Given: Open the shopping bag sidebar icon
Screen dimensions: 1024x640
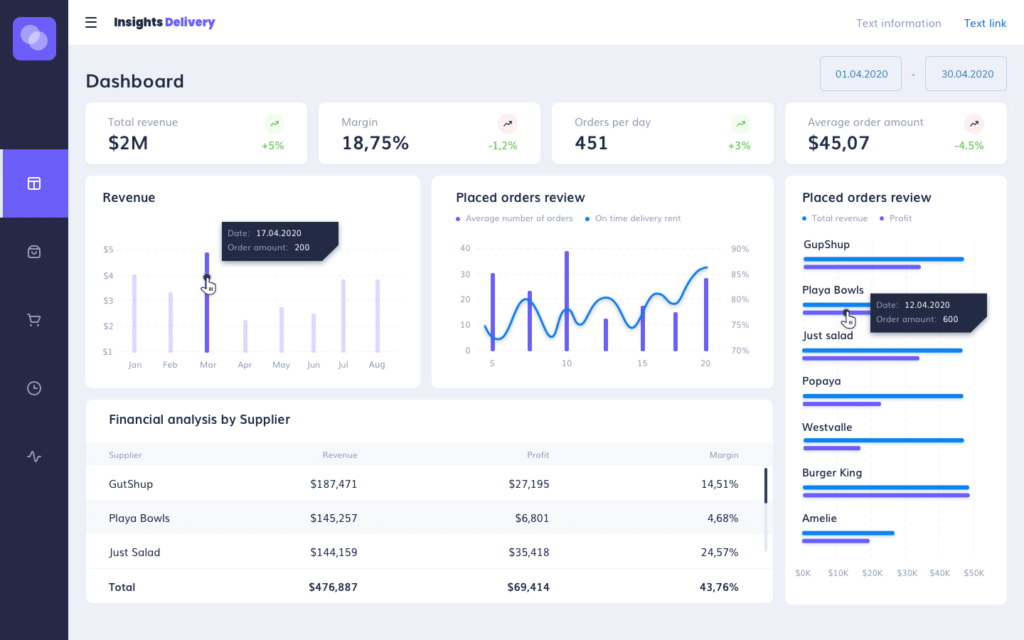Looking at the screenshot, I should click(x=34, y=252).
